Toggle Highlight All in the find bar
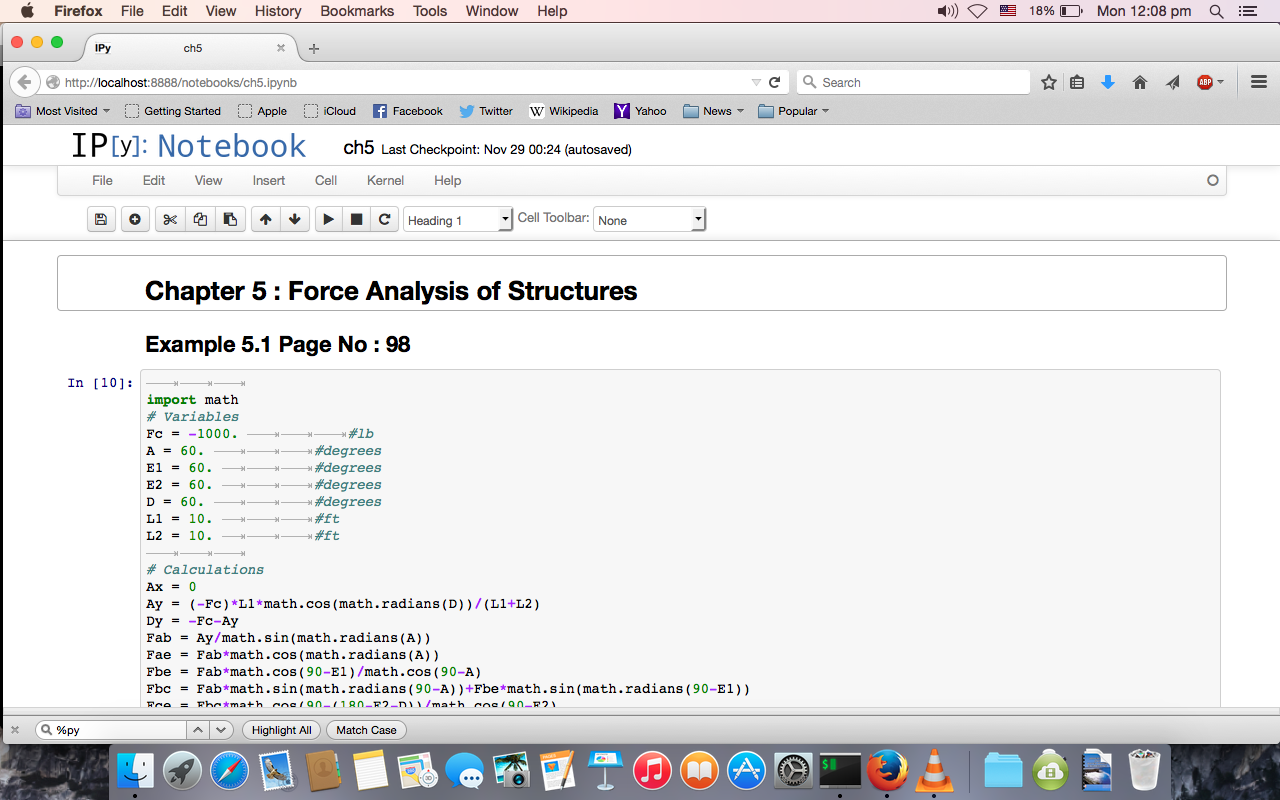The width and height of the screenshot is (1280, 800). (x=281, y=730)
